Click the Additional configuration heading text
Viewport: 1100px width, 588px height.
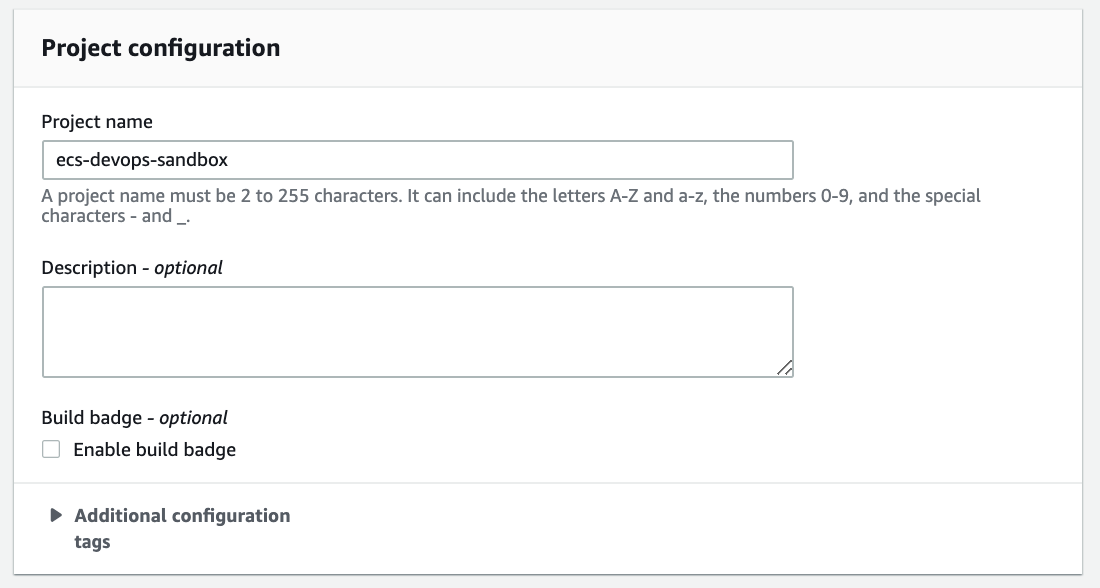(x=181, y=515)
